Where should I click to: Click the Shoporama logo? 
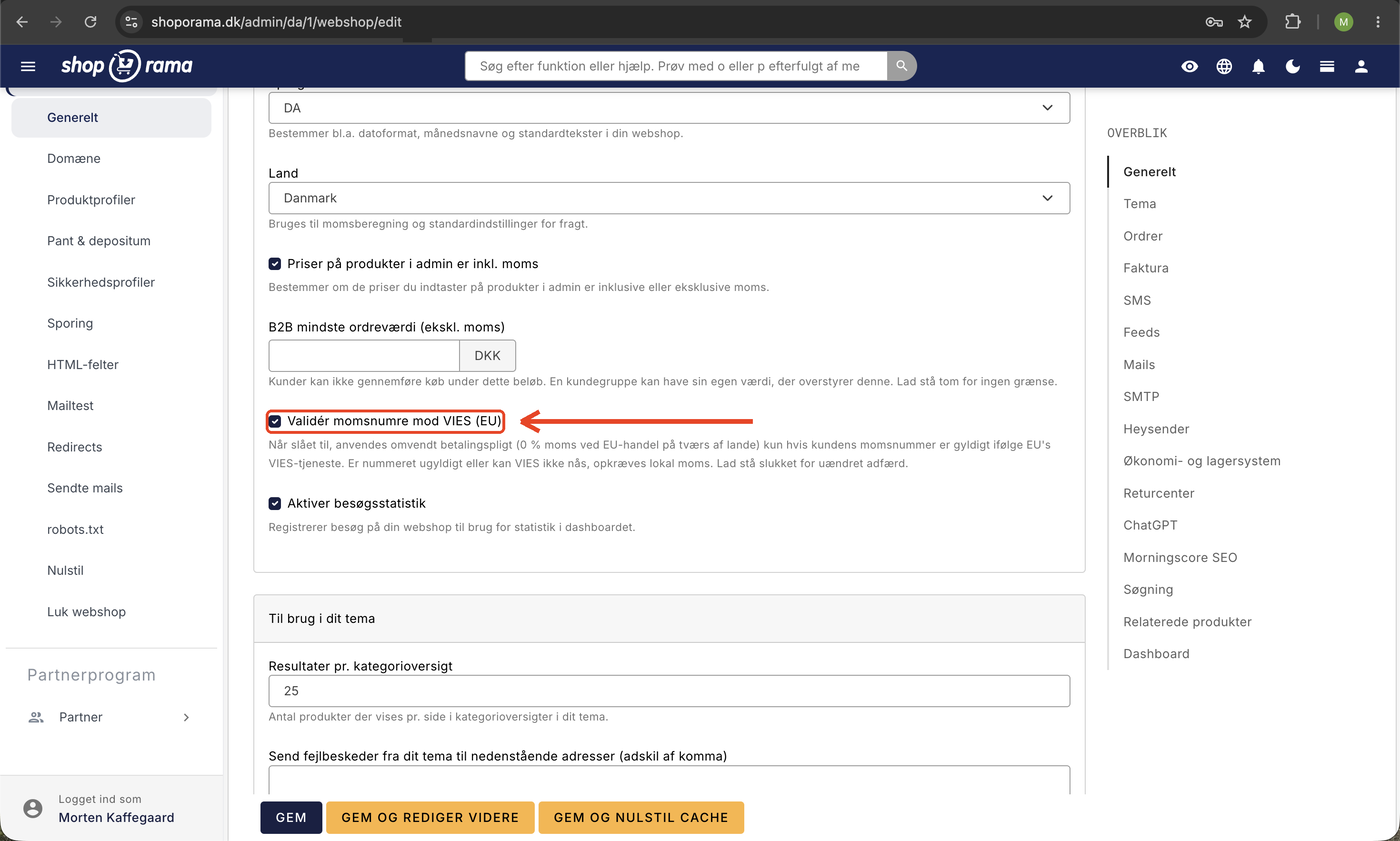click(x=126, y=66)
